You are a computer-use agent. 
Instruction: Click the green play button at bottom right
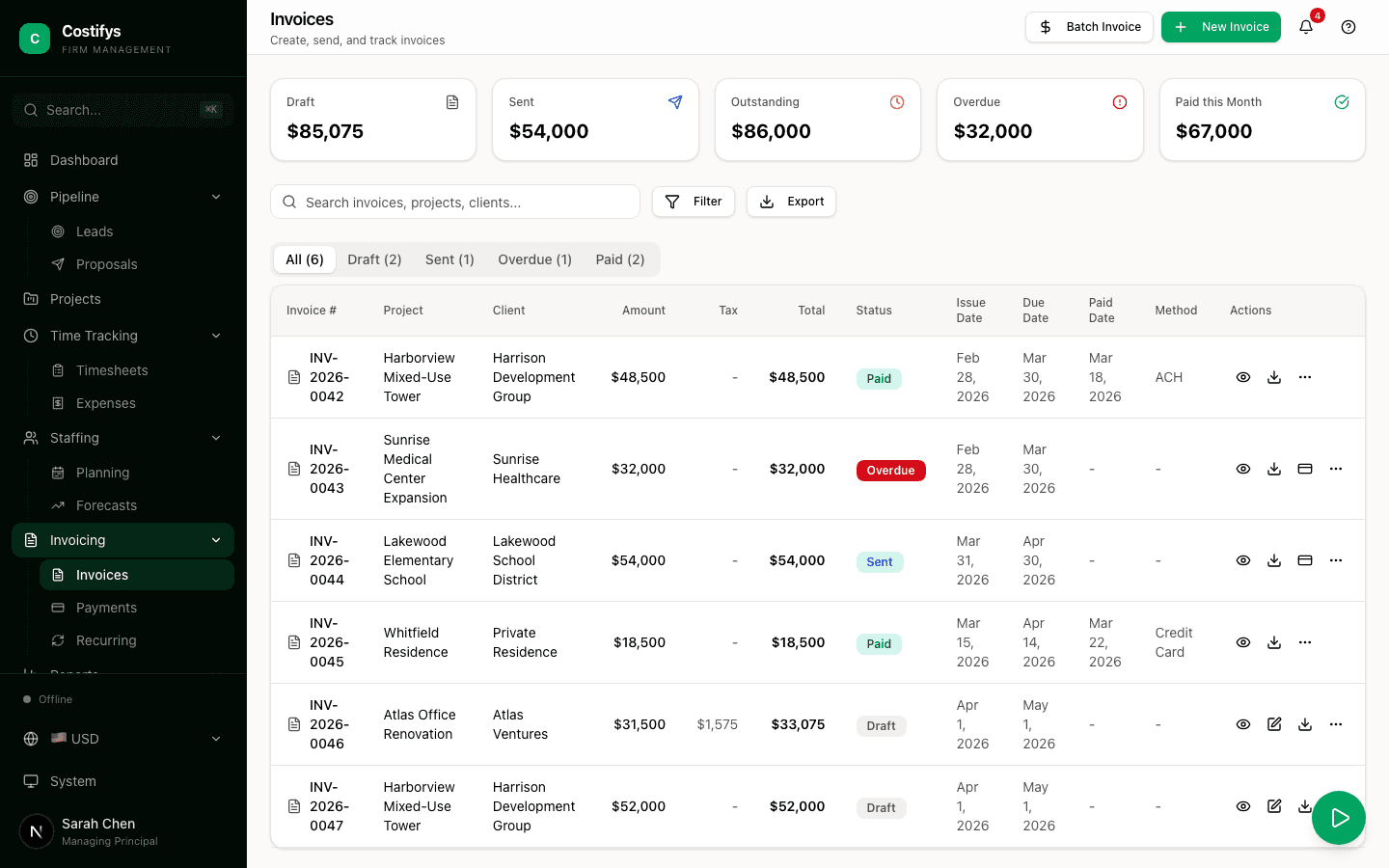pos(1339,818)
